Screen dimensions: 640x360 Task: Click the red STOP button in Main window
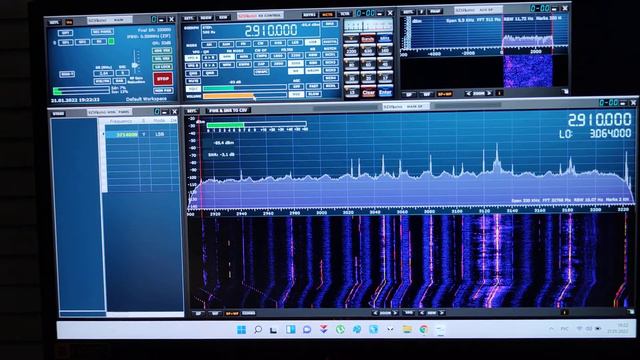point(163,79)
